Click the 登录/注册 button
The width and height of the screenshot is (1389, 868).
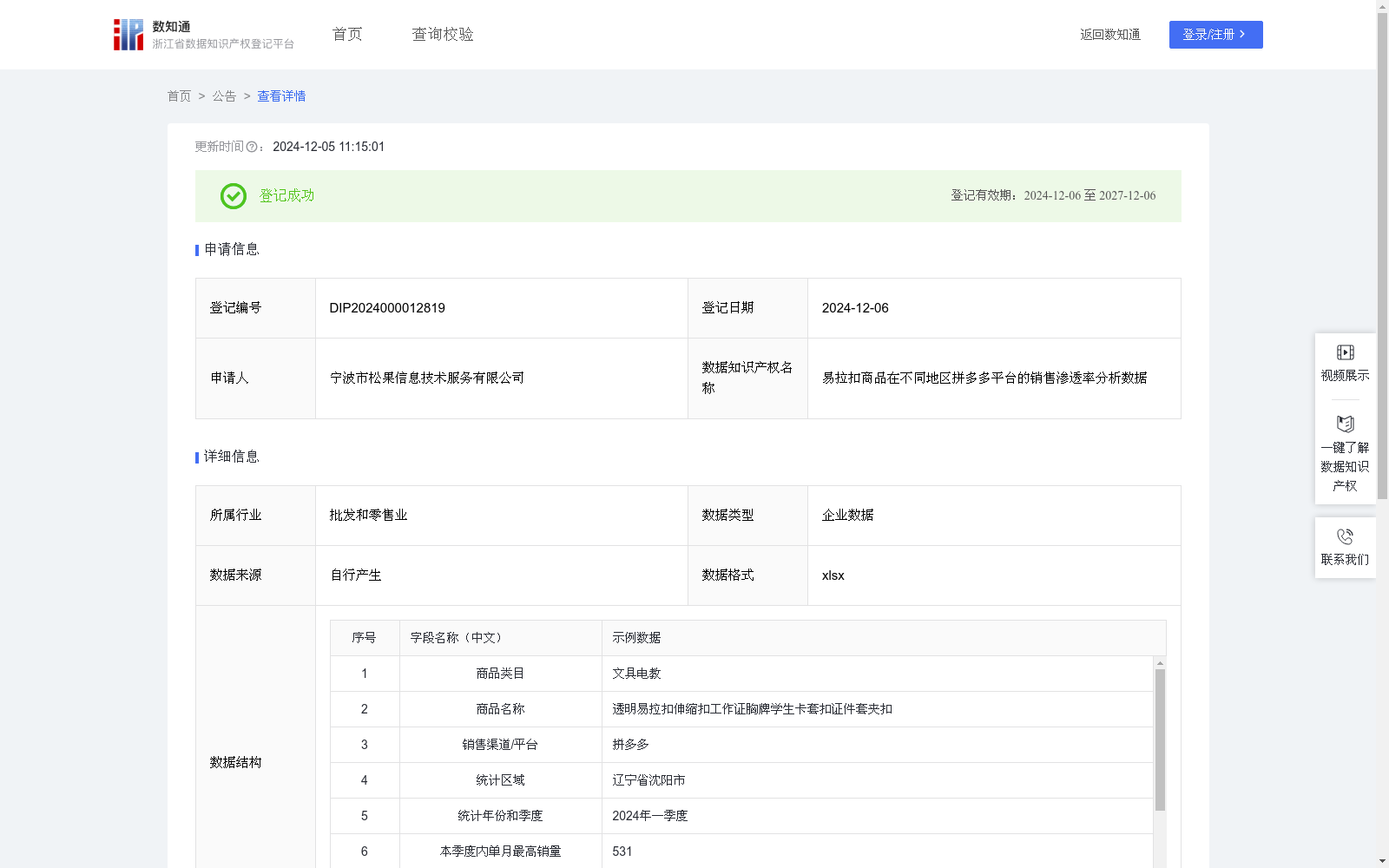tap(1215, 35)
